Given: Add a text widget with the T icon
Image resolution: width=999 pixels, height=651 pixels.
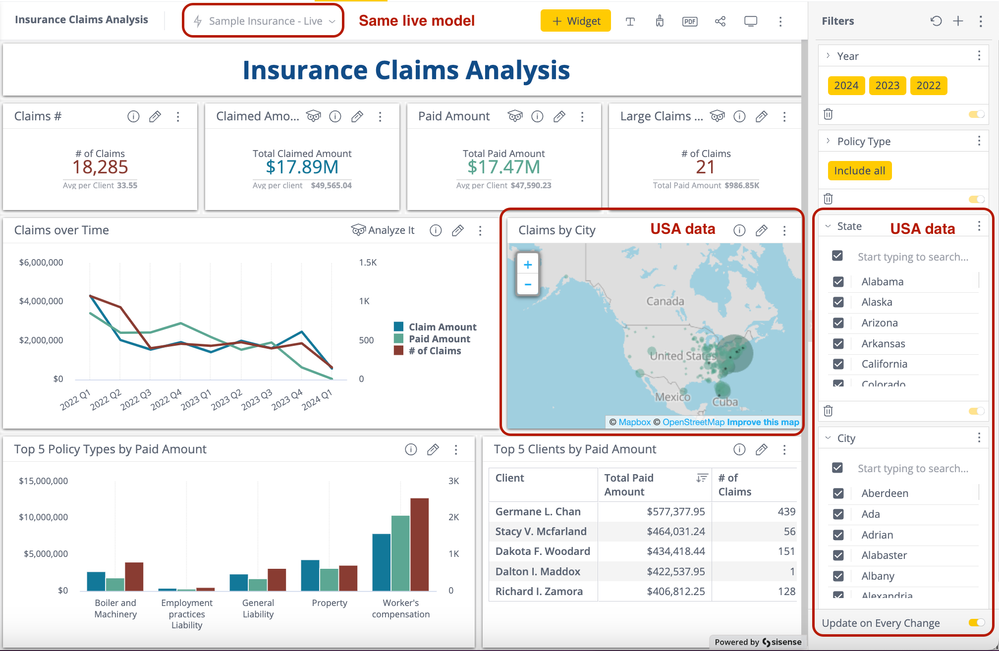Looking at the screenshot, I should pyautogui.click(x=630, y=21).
